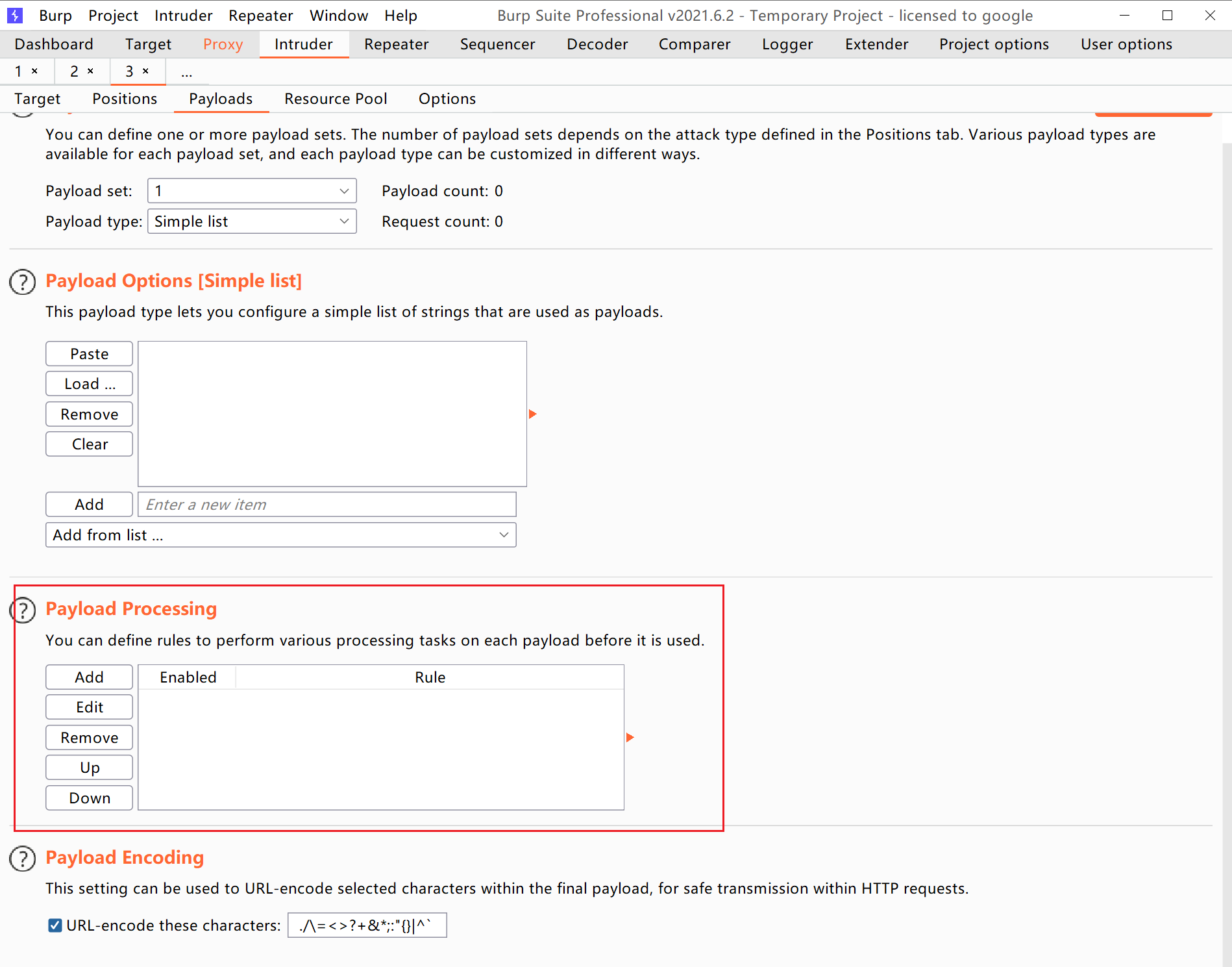This screenshot has width=1232, height=967.
Task: Open the Payload set dropdown
Action: pyautogui.click(x=252, y=191)
